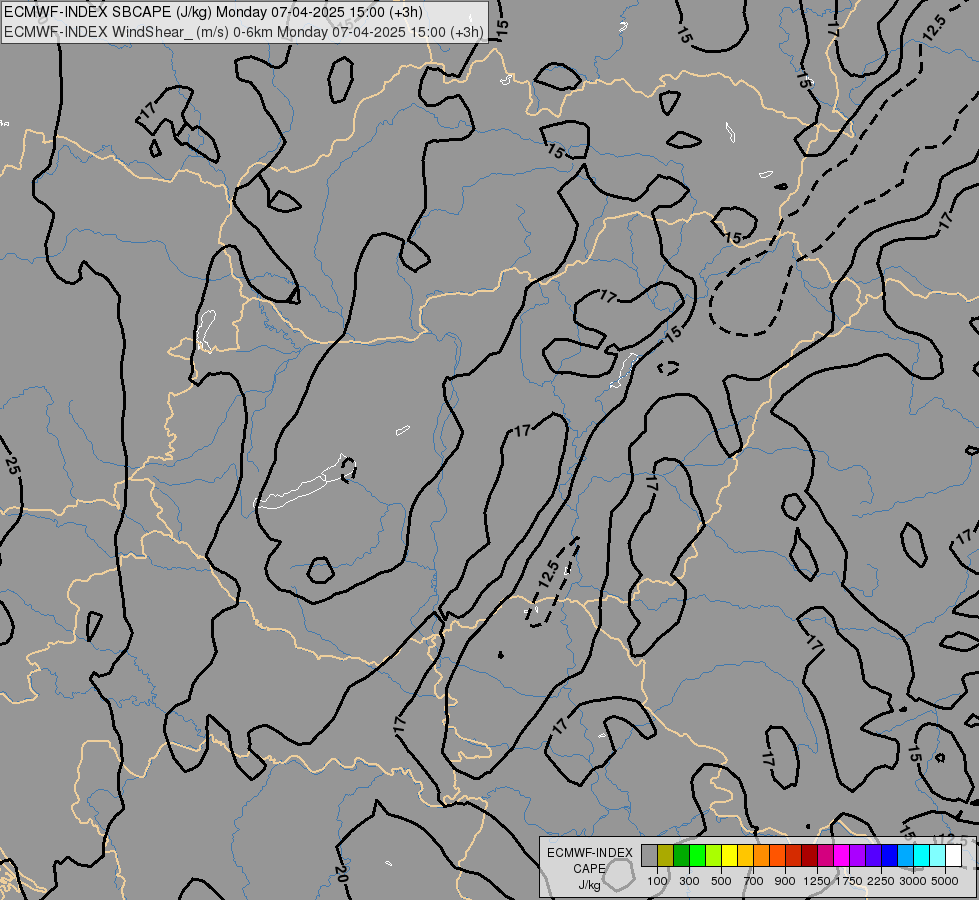
Task: Click the pure blue legend swatch
Action: 890,856
